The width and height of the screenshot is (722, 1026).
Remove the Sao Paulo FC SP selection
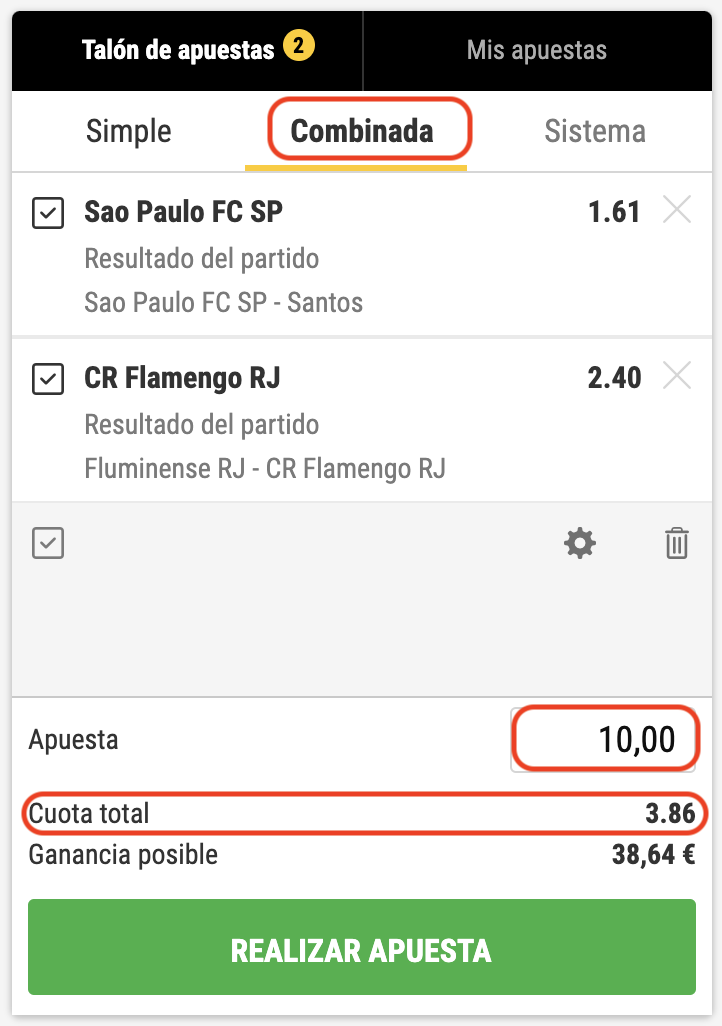click(677, 211)
